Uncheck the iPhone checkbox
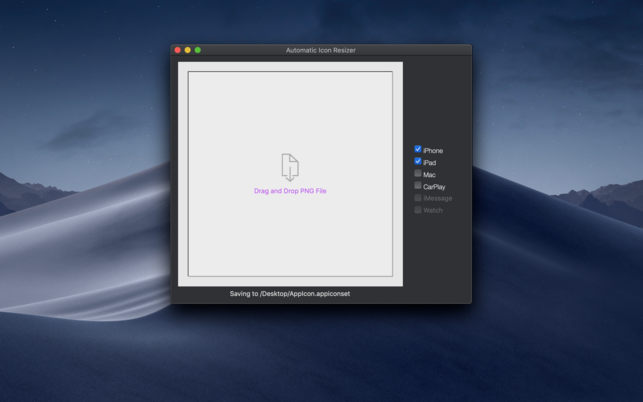The width and height of the screenshot is (643, 402). tap(418, 149)
